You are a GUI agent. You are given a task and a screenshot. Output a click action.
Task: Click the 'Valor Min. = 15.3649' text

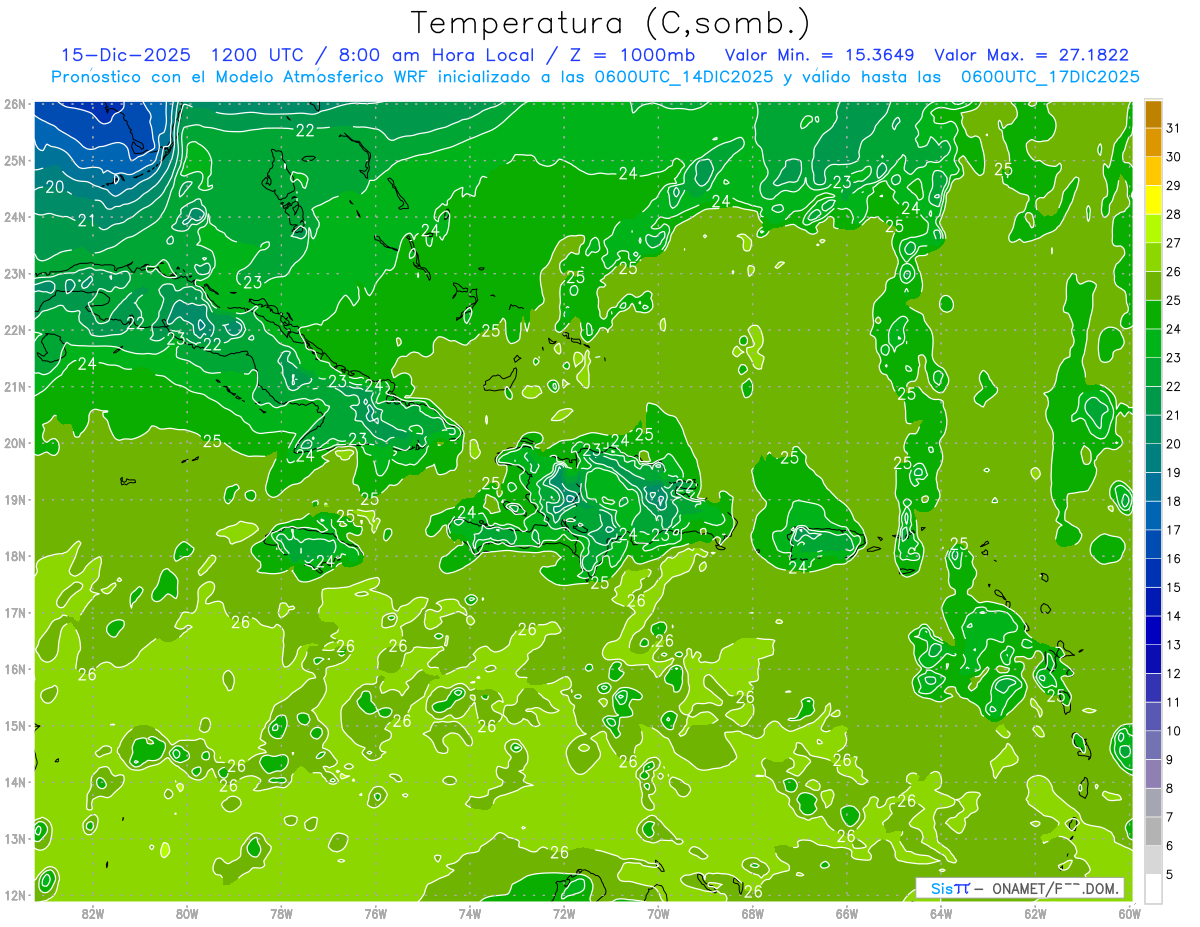[x=819, y=55]
